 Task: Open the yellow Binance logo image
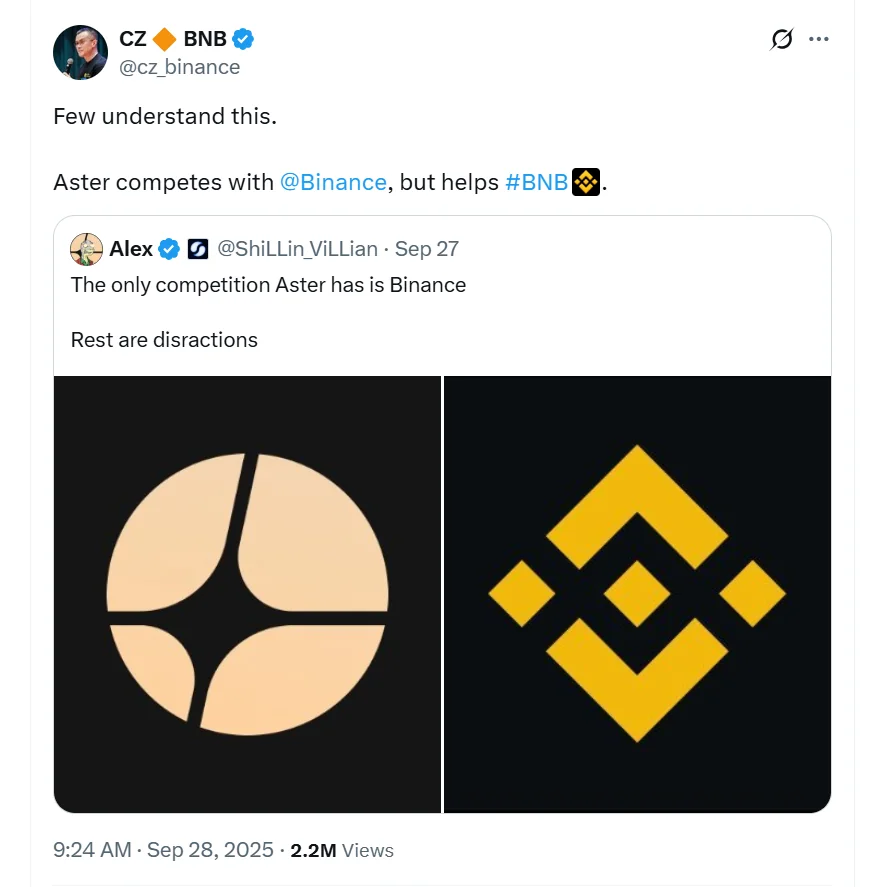637,594
